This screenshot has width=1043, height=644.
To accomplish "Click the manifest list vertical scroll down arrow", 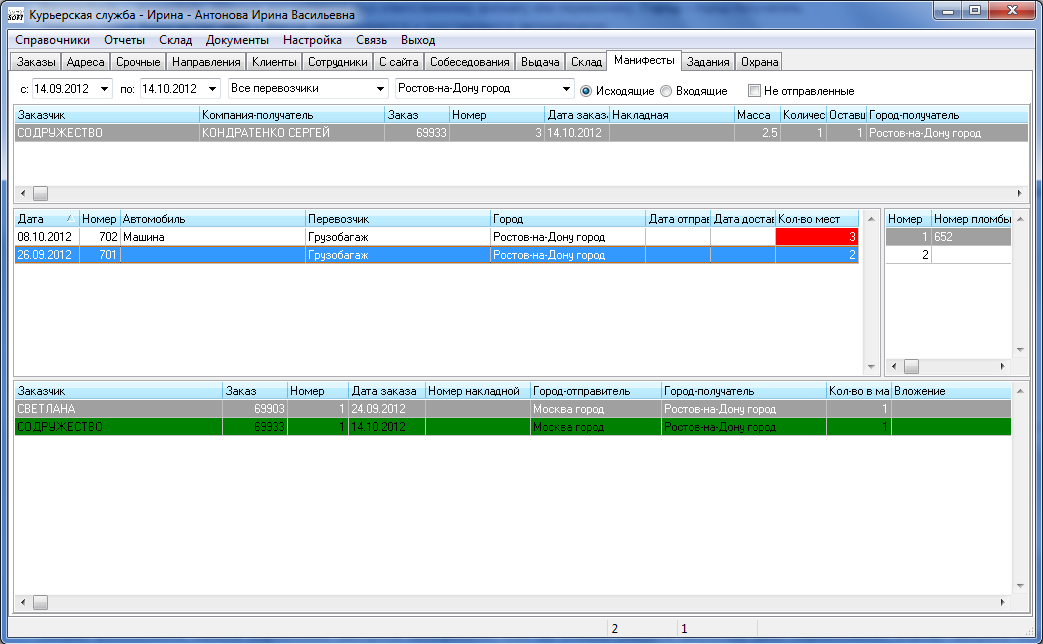I will point(871,367).
